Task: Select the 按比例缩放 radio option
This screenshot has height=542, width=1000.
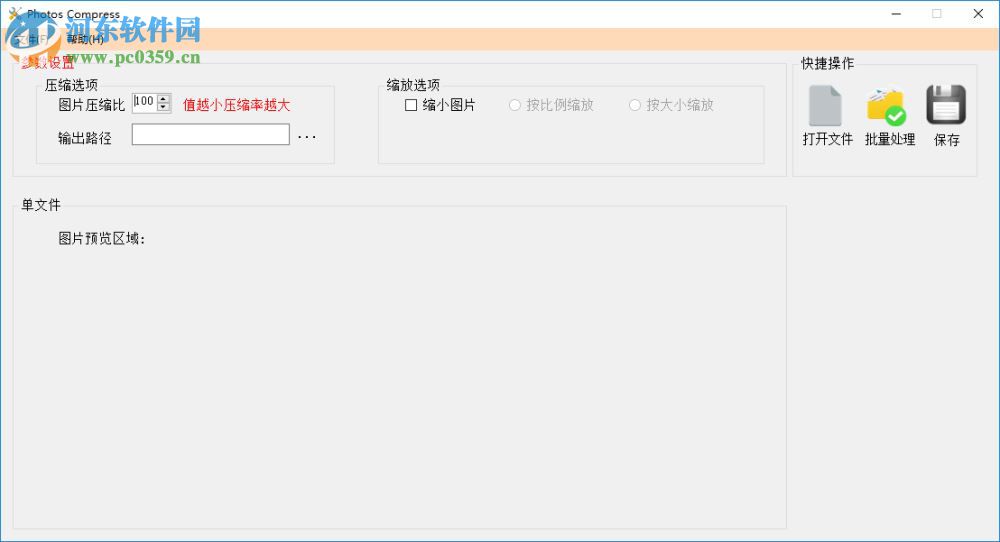Action: (x=515, y=105)
